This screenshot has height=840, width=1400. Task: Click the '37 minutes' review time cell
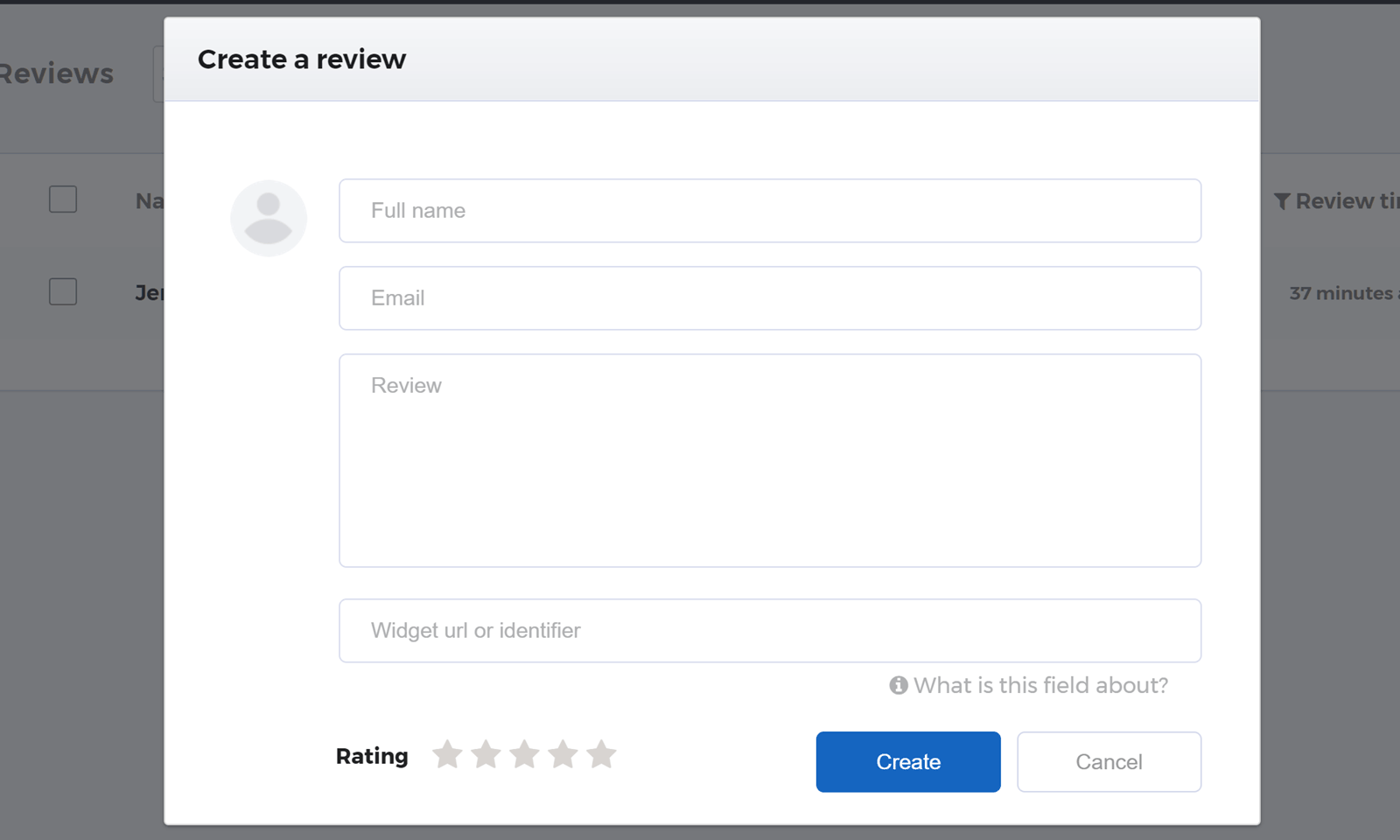point(1341,293)
